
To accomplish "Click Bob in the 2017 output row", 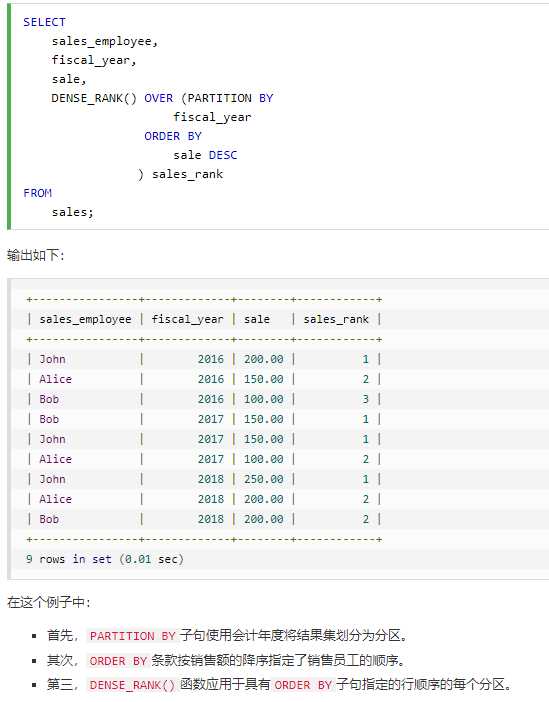I will (49, 419).
